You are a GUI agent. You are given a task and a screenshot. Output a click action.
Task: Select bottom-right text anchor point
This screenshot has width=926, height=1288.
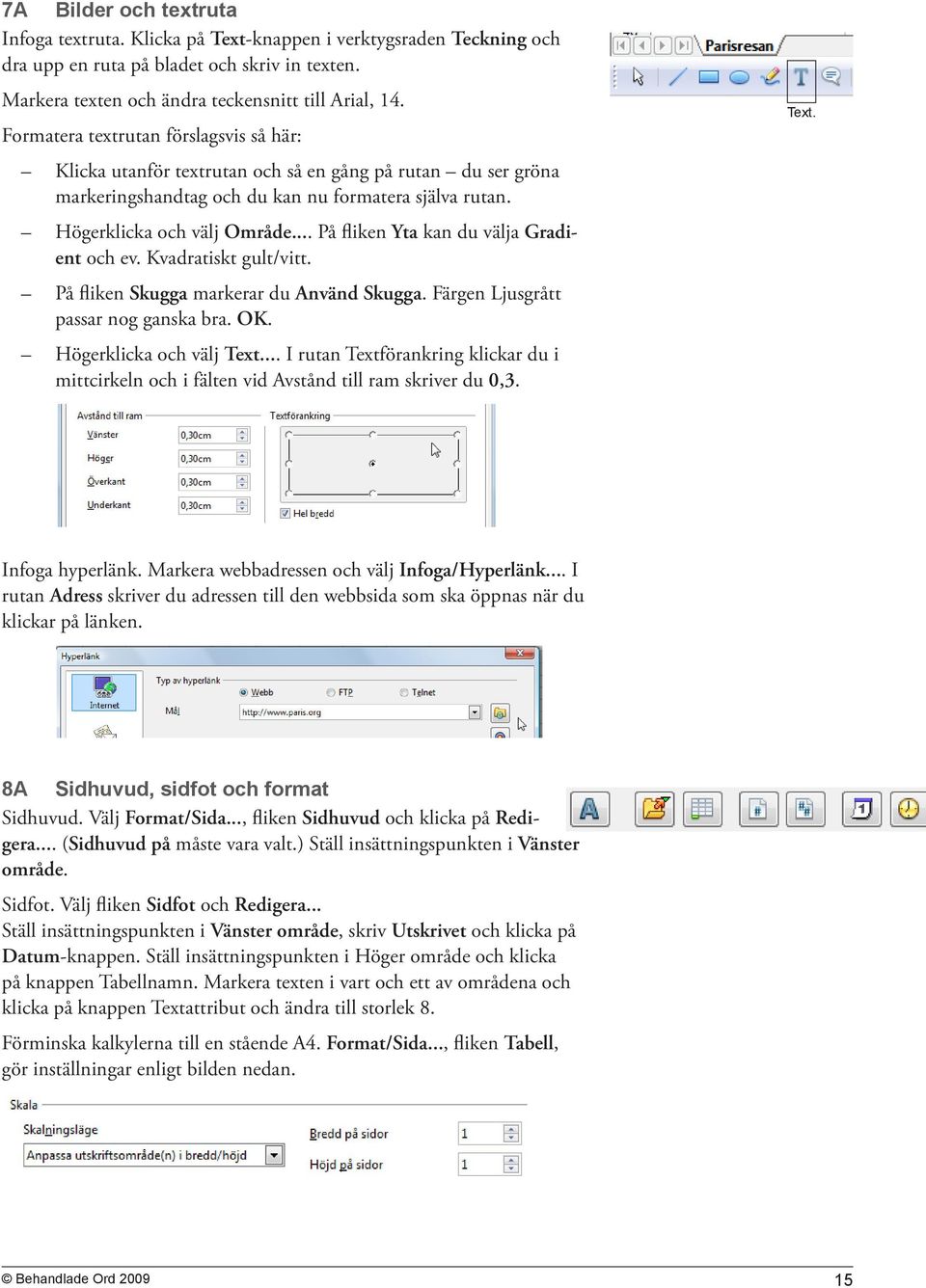tap(458, 495)
